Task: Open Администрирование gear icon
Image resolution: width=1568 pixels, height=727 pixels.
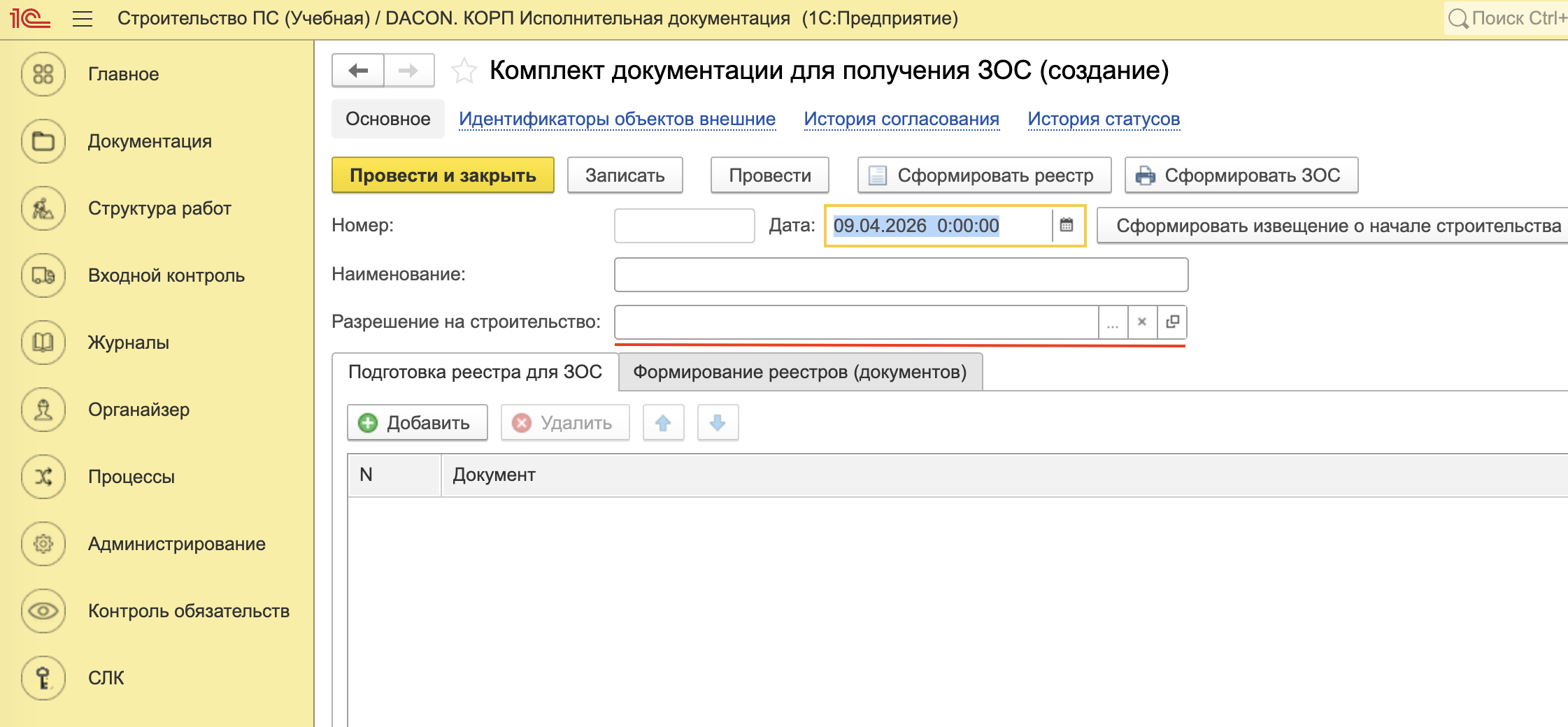Action: pyautogui.click(x=43, y=544)
